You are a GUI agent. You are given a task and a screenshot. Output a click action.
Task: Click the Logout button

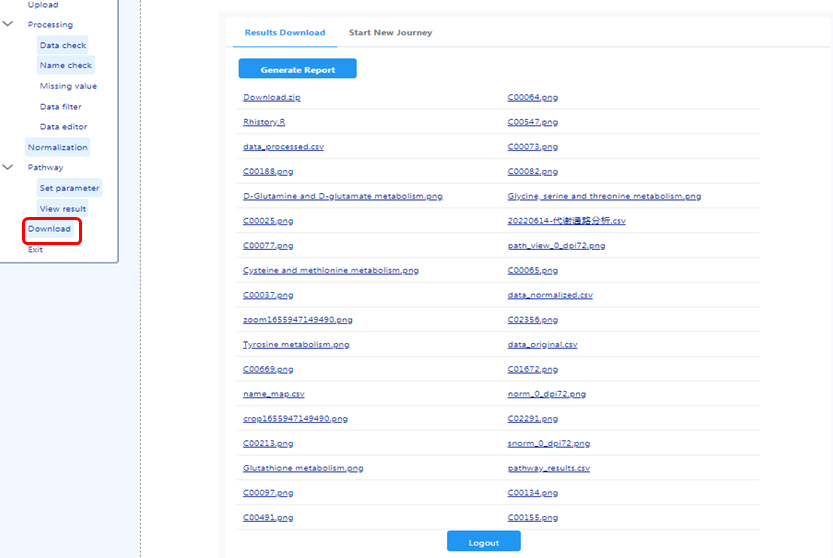click(483, 542)
